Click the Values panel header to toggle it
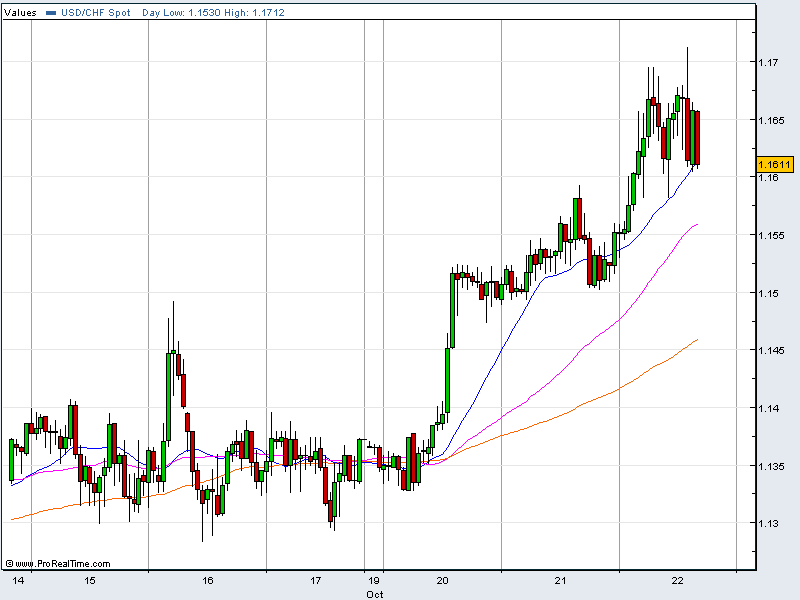This screenshot has height=600, width=800. point(16,14)
